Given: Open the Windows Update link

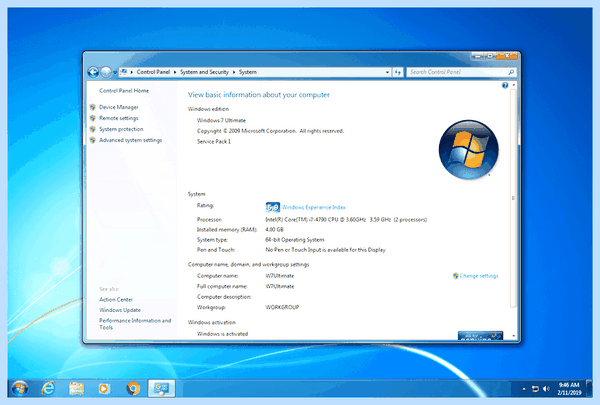Looking at the screenshot, I should [x=120, y=310].
